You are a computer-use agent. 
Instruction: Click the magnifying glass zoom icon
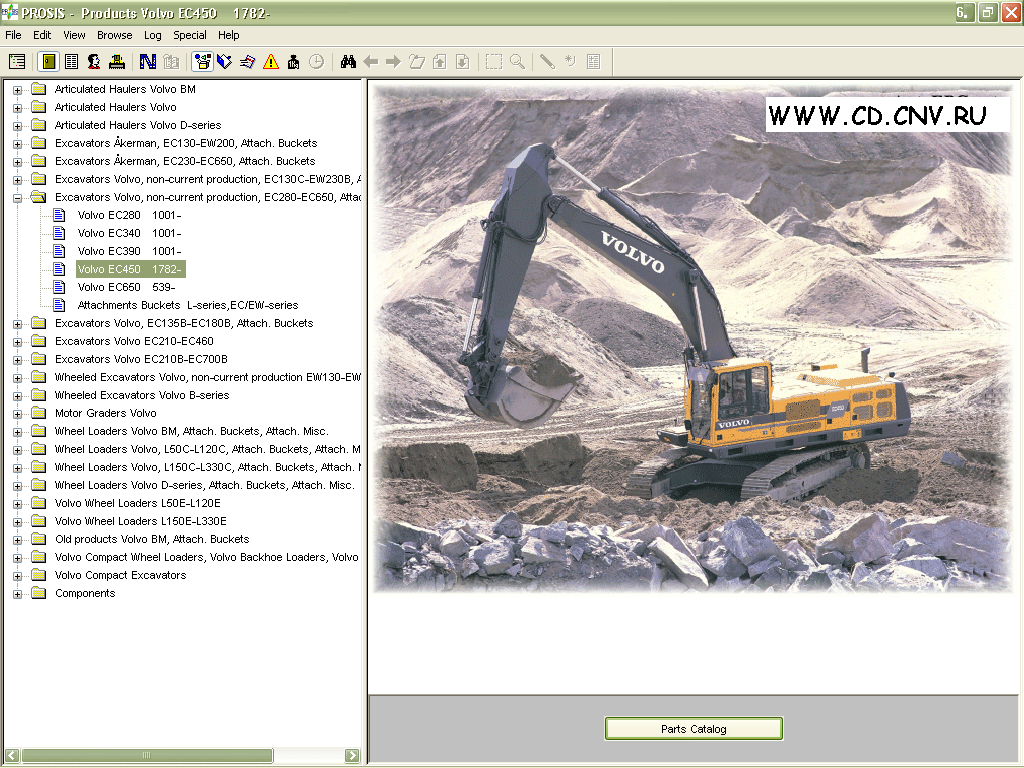[517, 62]
